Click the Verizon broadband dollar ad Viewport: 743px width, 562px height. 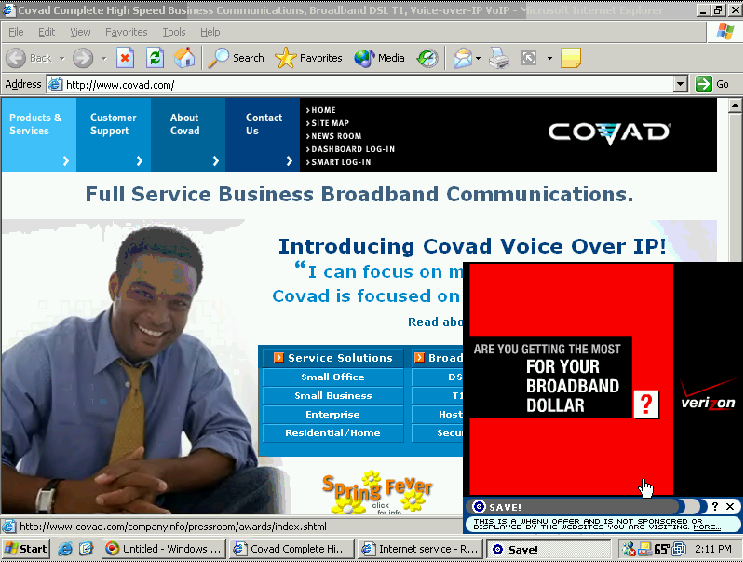tap(571, 379)
